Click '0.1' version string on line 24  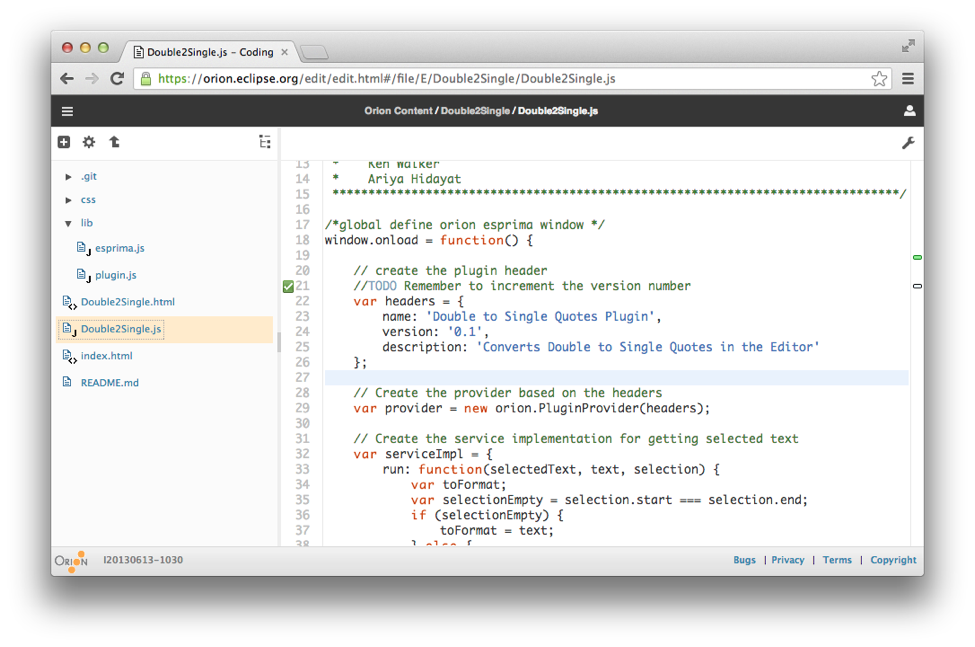pos(464,332)
